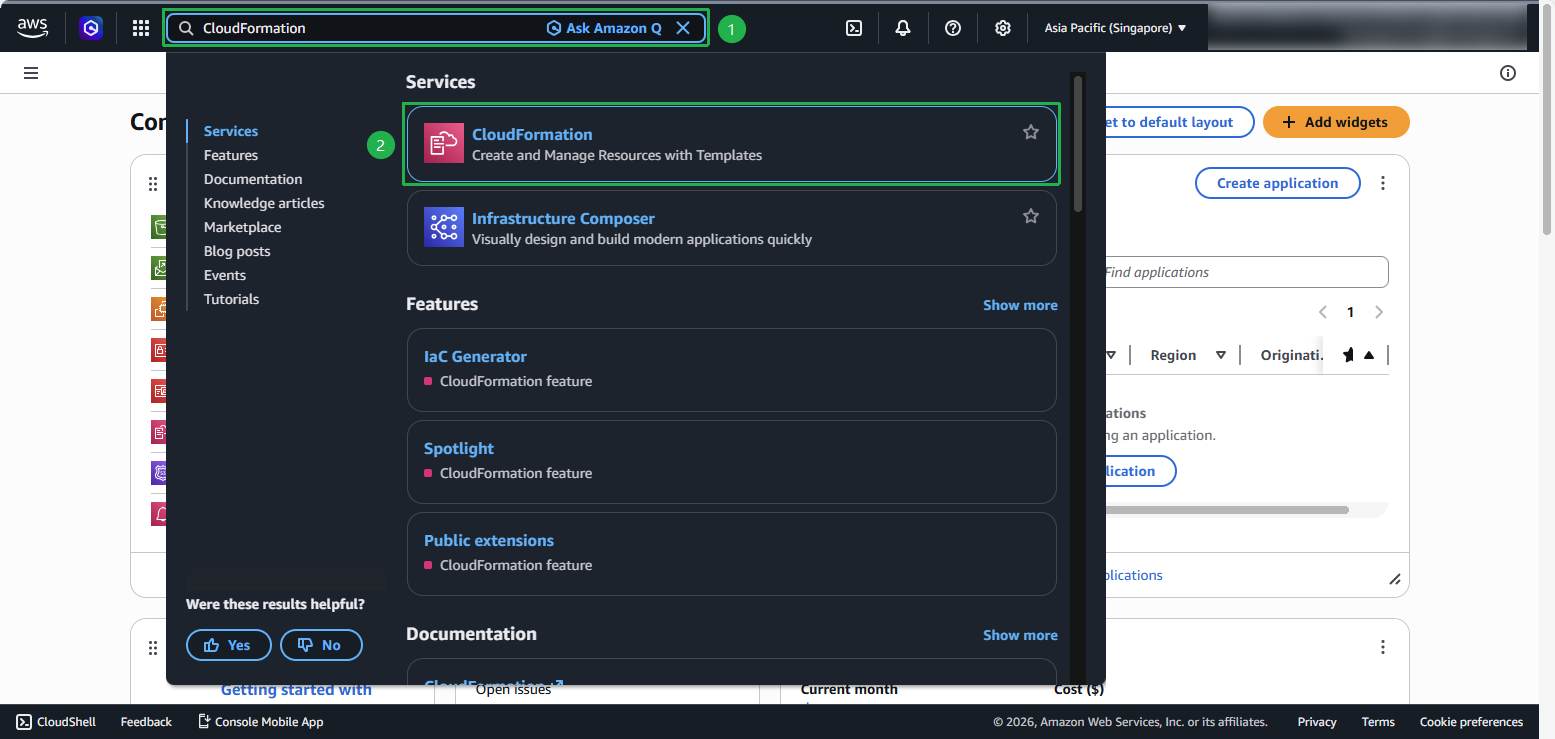
Task: Click Yes for helpful results
Action: click(x=228, y=645)
